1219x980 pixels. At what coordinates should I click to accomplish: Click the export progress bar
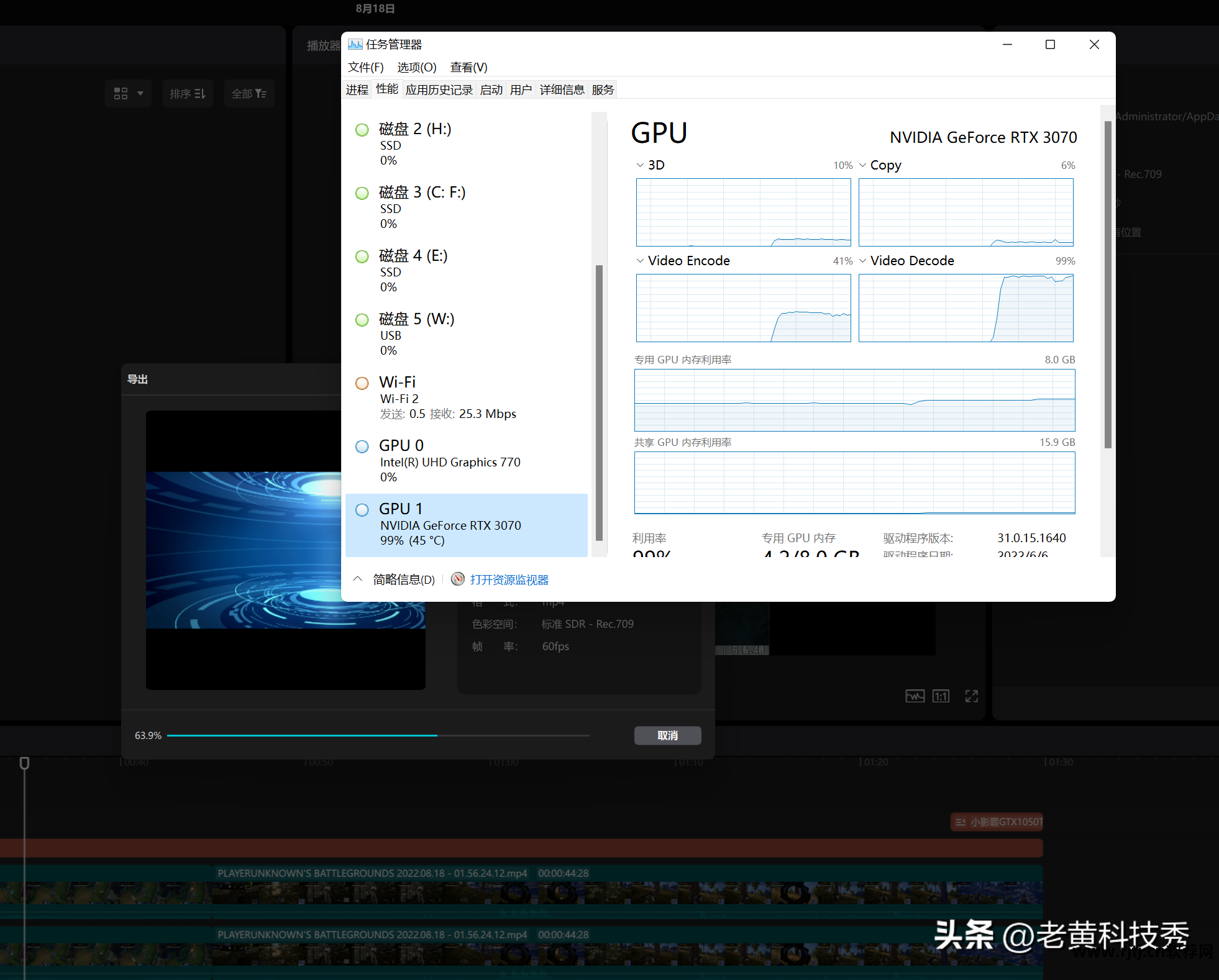378,735
